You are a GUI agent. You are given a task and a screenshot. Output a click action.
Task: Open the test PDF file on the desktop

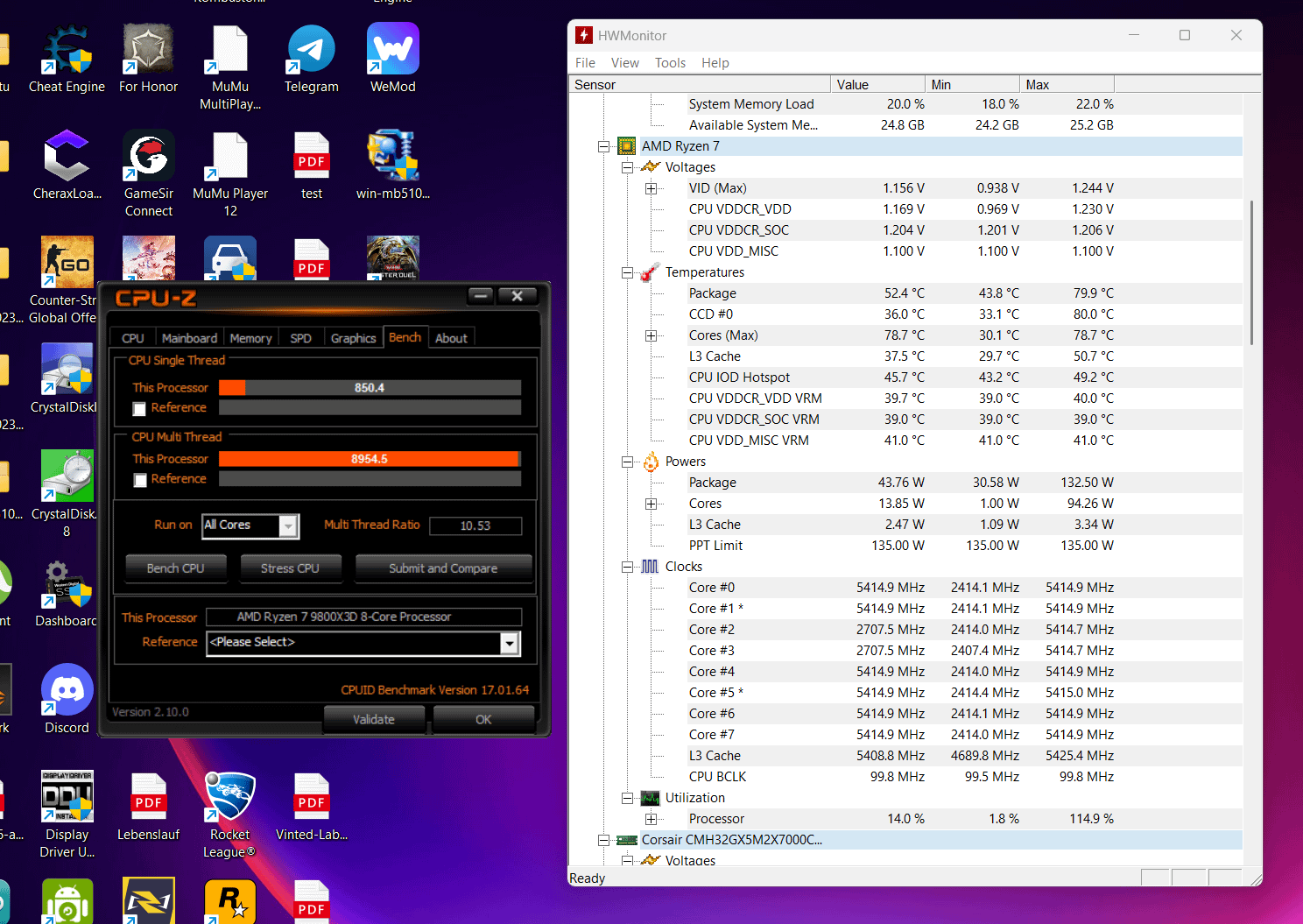[311, 166]
